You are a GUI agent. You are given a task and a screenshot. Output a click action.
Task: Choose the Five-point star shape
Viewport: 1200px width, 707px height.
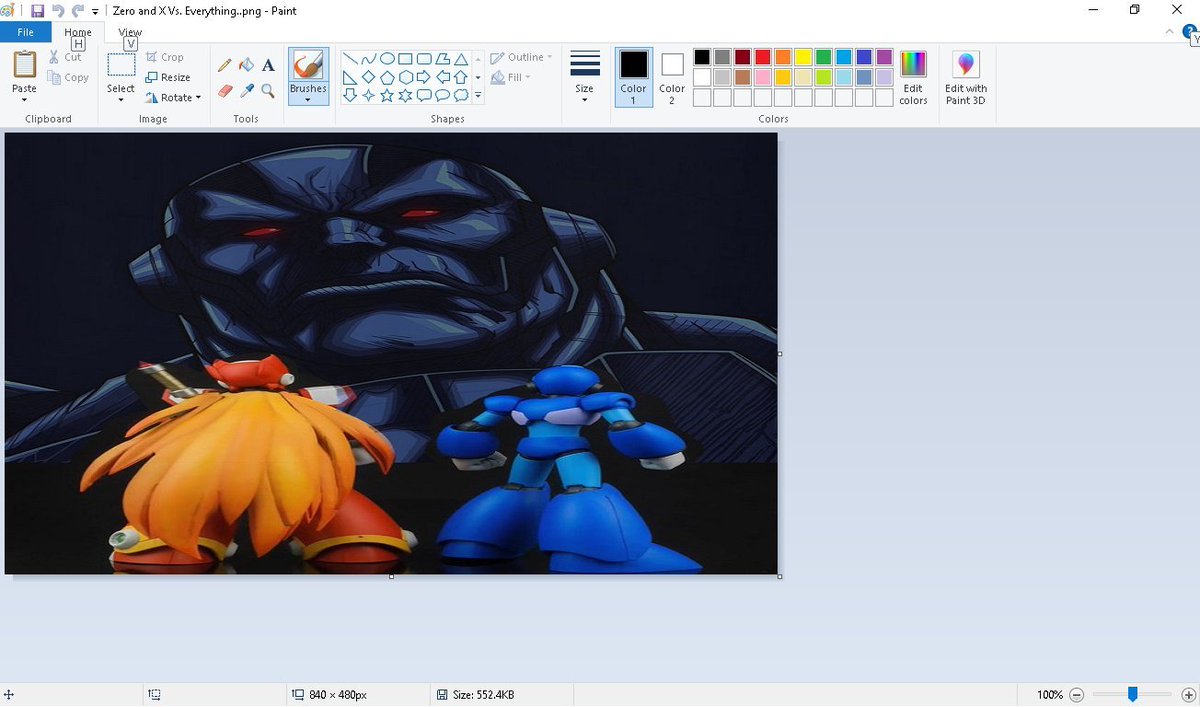pyautogui.click(x=387, y=96)
